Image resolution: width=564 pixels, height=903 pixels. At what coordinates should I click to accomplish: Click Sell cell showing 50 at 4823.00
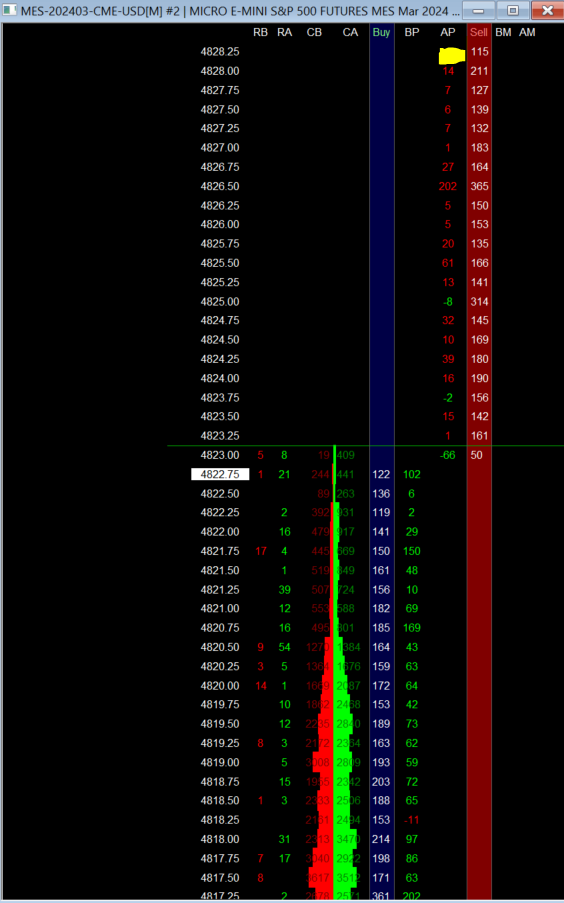tap(477, 455)
